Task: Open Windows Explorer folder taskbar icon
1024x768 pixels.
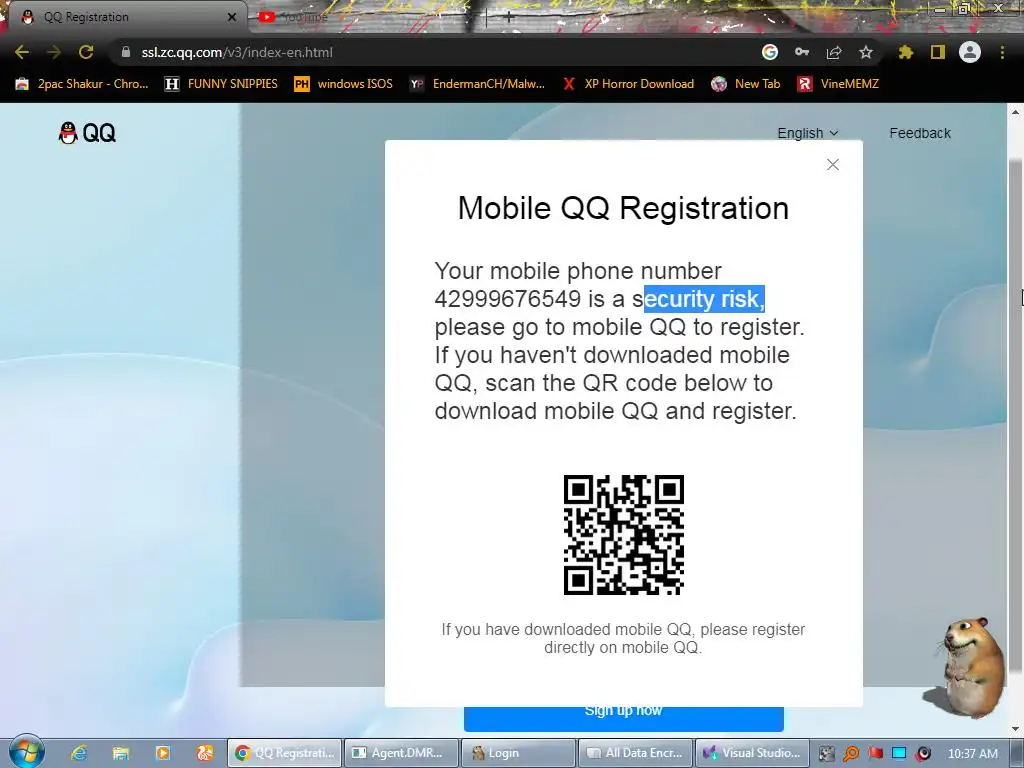Action: tap(121, 753)
